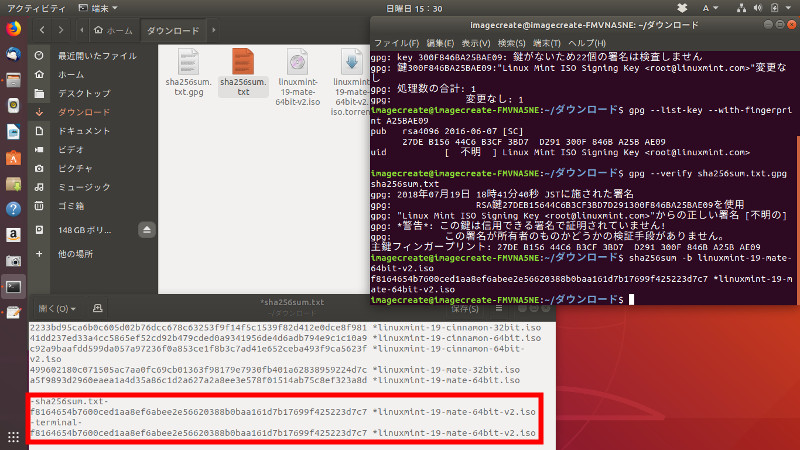This screenshot has height=450, width=800.
Task: Launch Thunderbird mail from the dock
Action: point(13,54)
